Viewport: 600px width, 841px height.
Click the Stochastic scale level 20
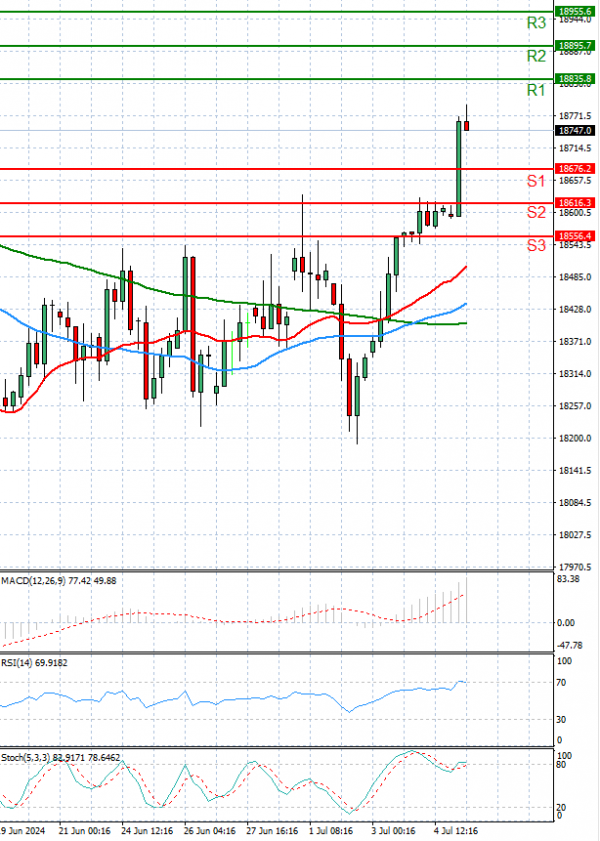click(x=561, y=807)
